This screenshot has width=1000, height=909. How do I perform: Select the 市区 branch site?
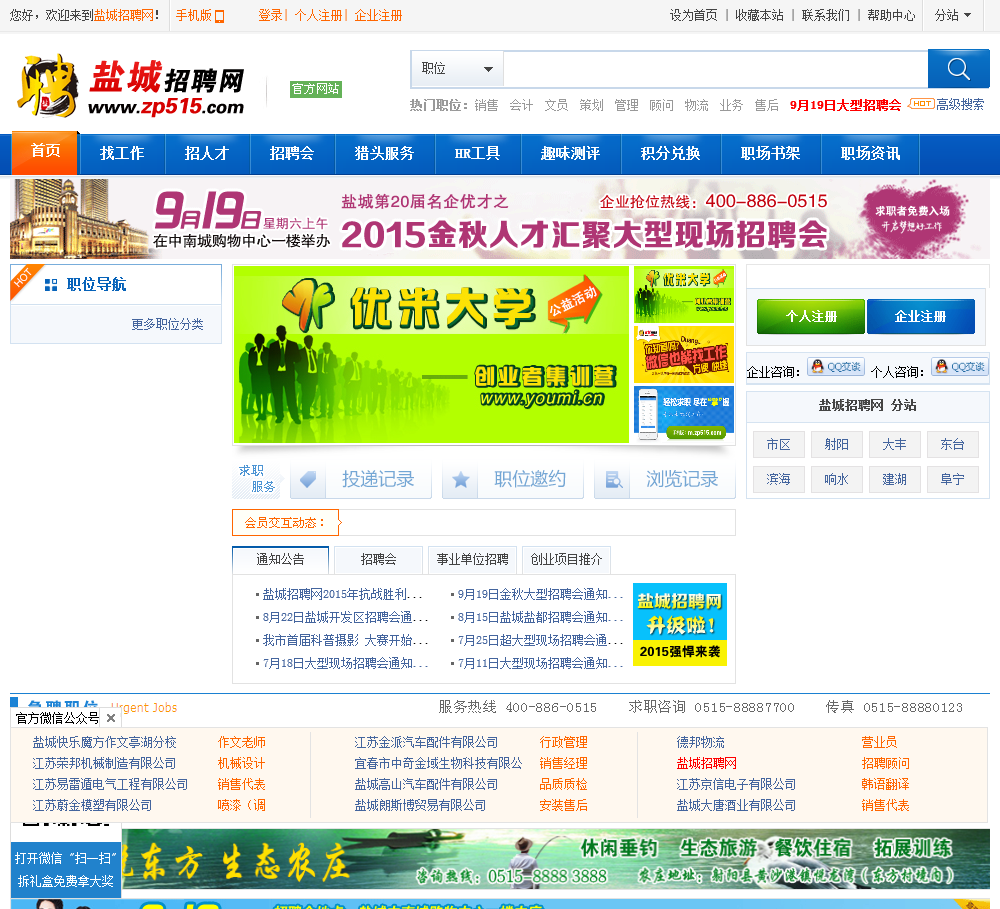(778, 445)
